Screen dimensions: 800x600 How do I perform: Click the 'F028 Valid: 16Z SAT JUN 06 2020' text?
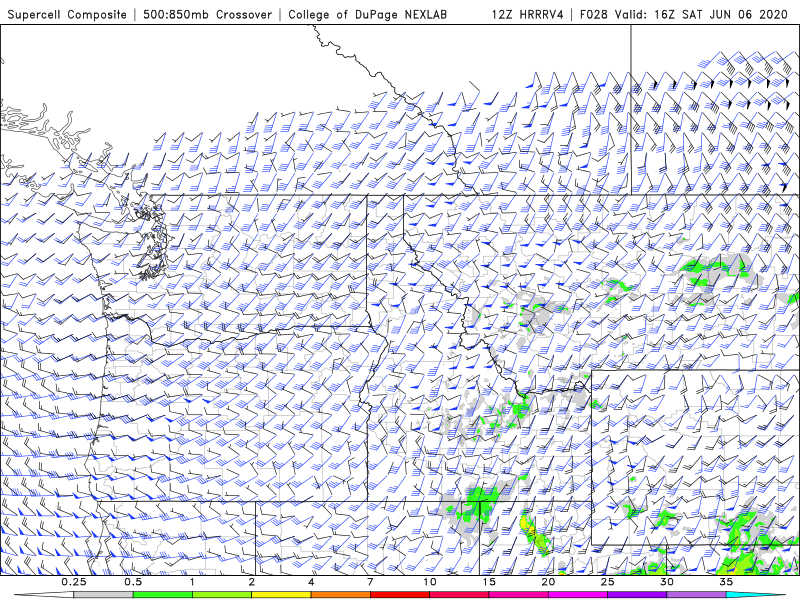(684, 14)
